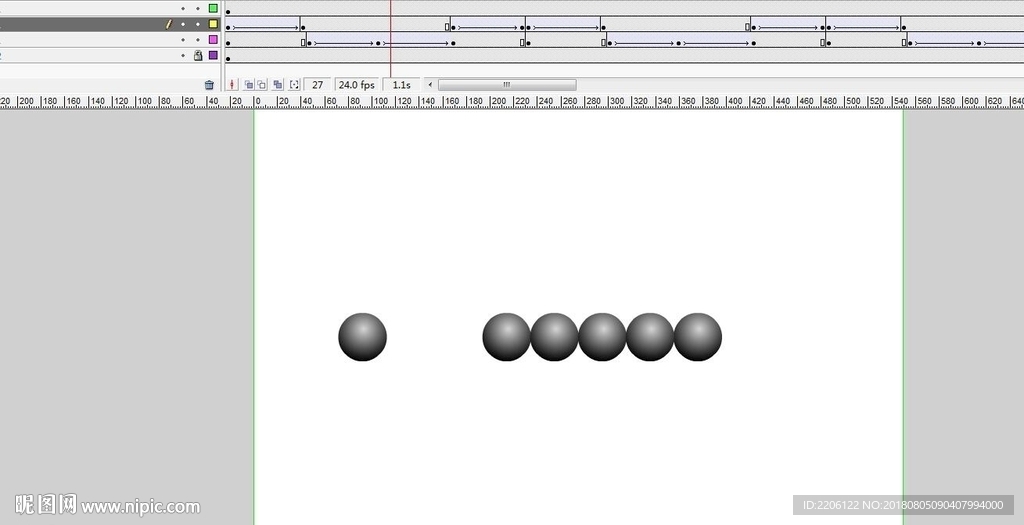Click the 24.0 fps frame rate field

point(357,86)
